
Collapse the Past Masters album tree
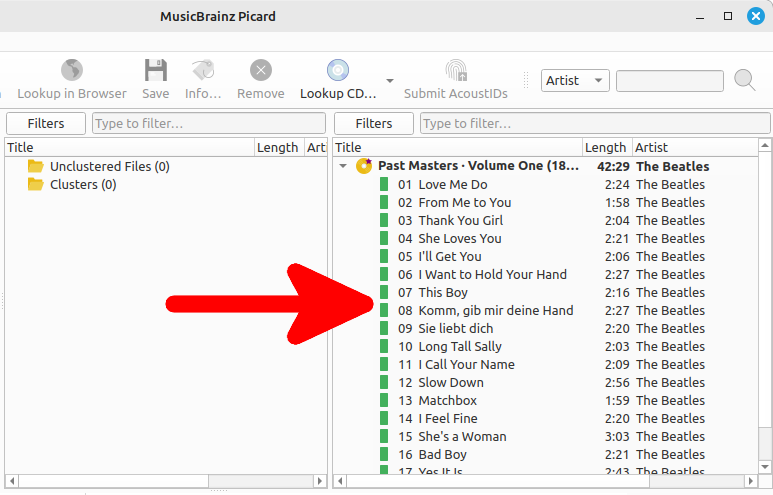(x=343, y=166)
